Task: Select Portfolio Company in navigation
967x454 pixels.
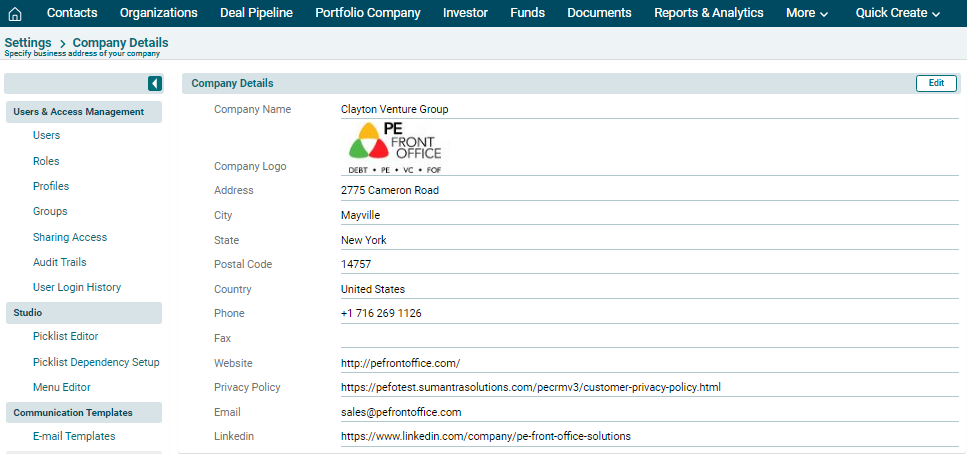Action: [x=367, y=13]
